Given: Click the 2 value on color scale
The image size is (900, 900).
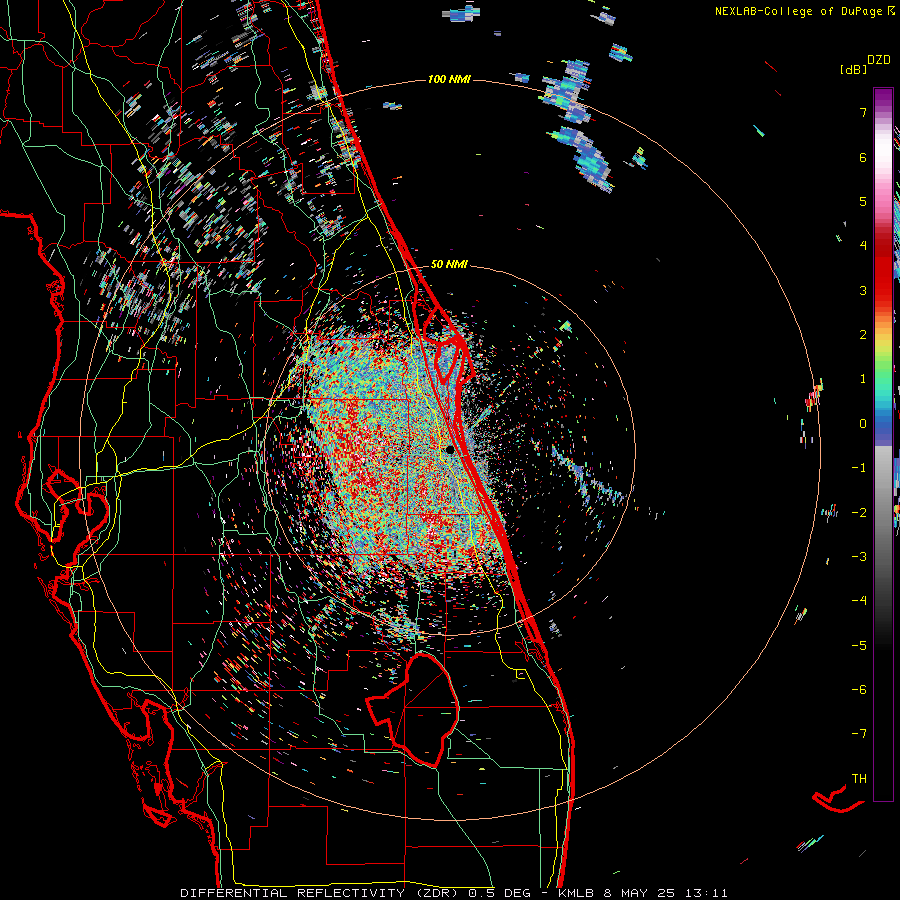Looking at the screenshot, I should [x=863, y=335].
